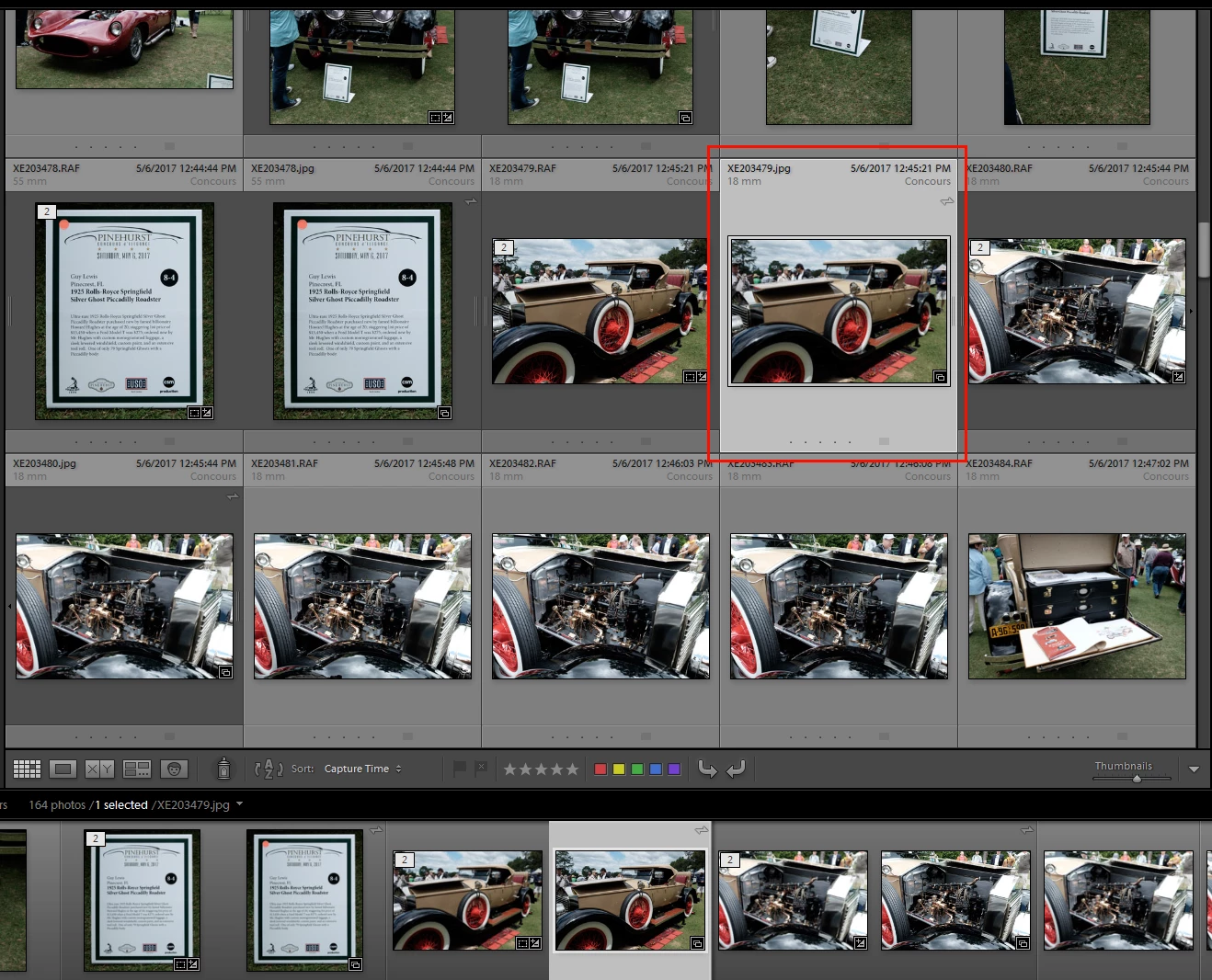Click the grid vertical scrollbar handle
Image resolution: width=1212 pixels, height=980 pixels.
(1205, 249)
